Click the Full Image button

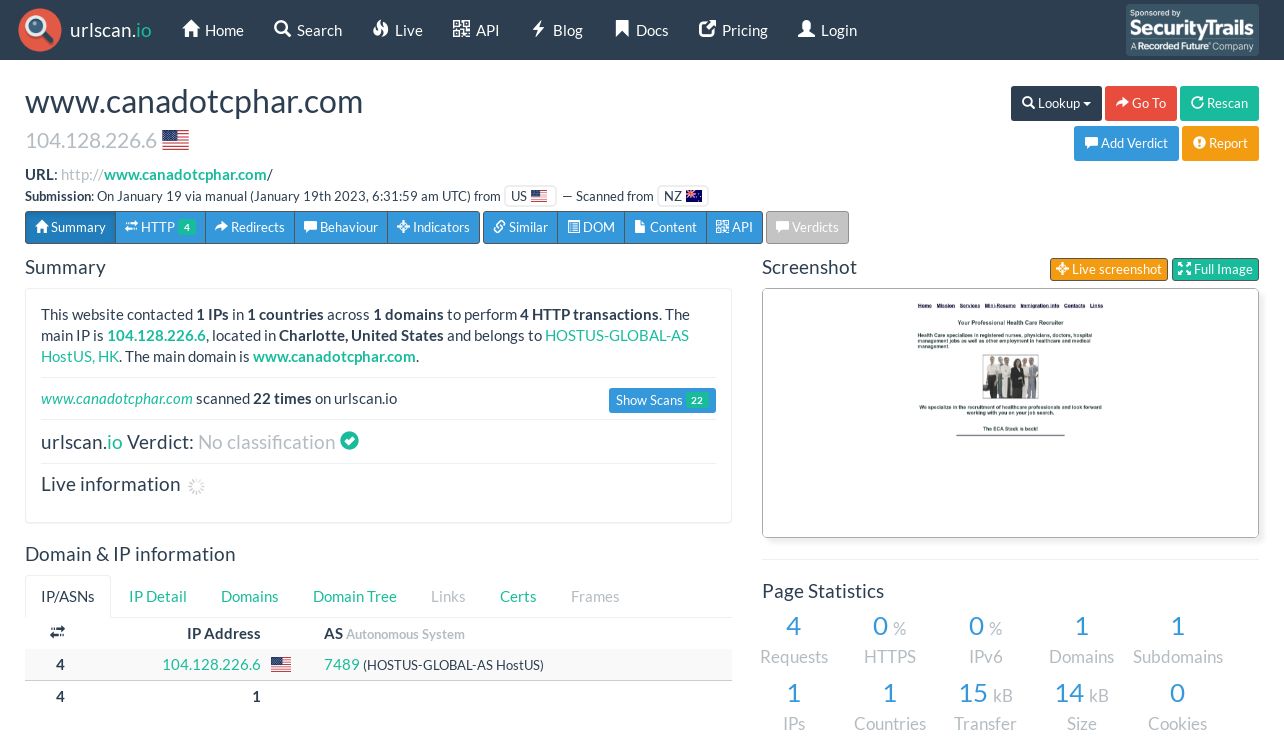(1215, 269)
